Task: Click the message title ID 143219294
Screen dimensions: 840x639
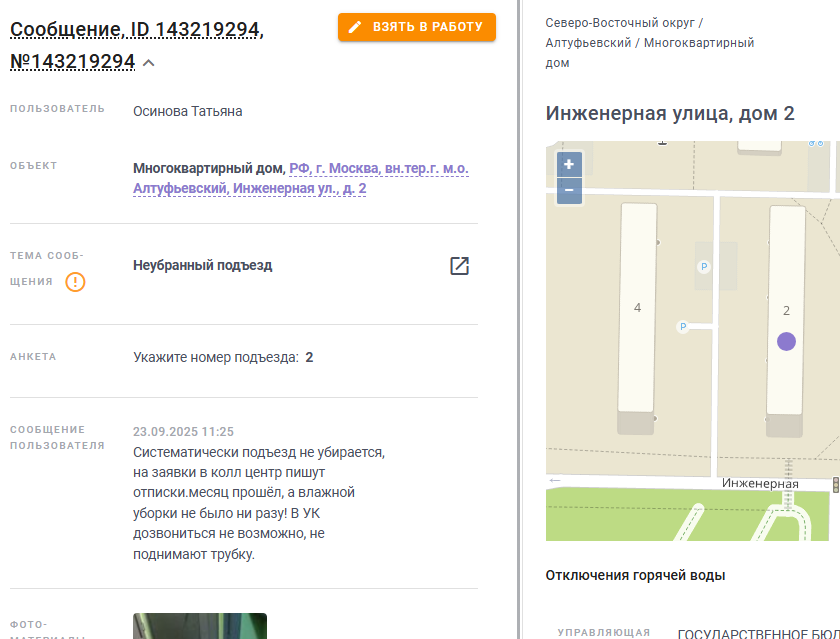Action: [137, 45]
